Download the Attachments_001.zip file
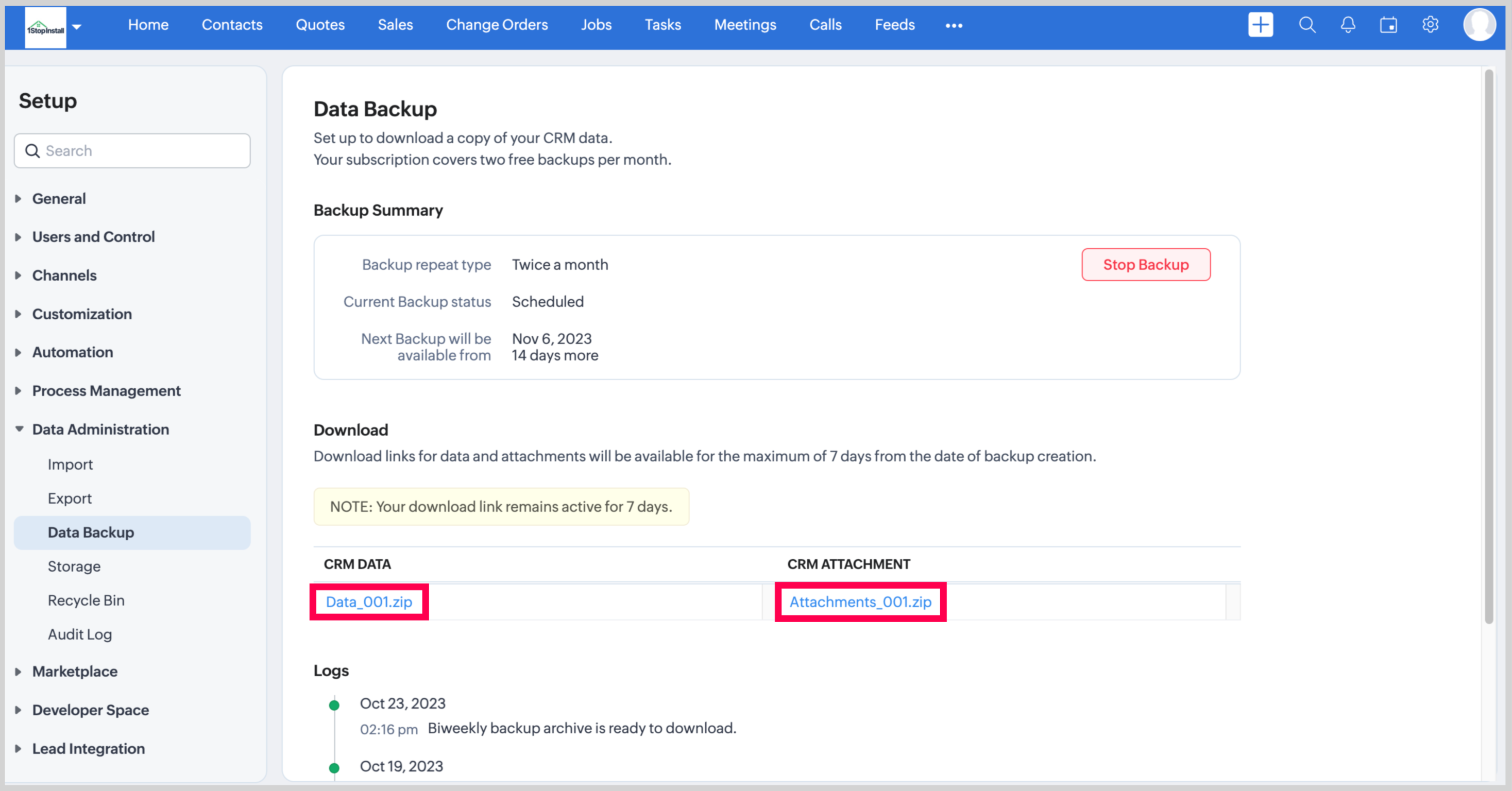Image resolution: width=1512 pixels, height=791 pixels. (860, 601)
